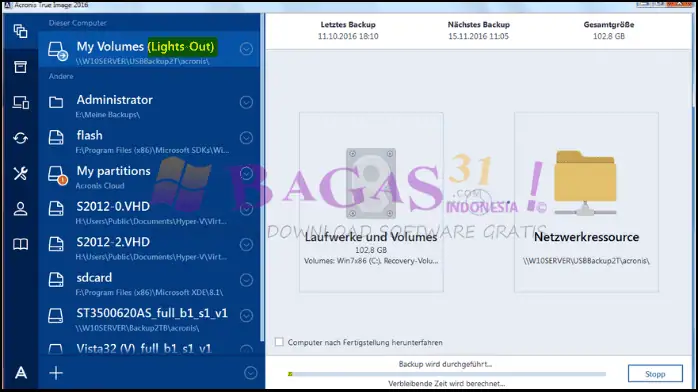Click the hard drive source icon
Image resolution: width=698 pixels, height=392 pixels.
(x=371, y=183)
